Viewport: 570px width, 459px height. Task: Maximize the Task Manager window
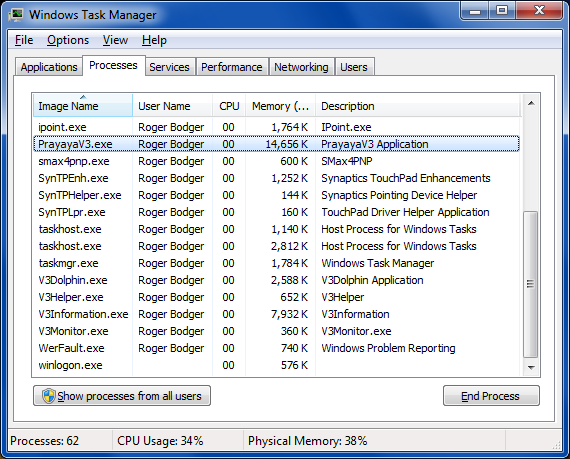coord(502,11)
